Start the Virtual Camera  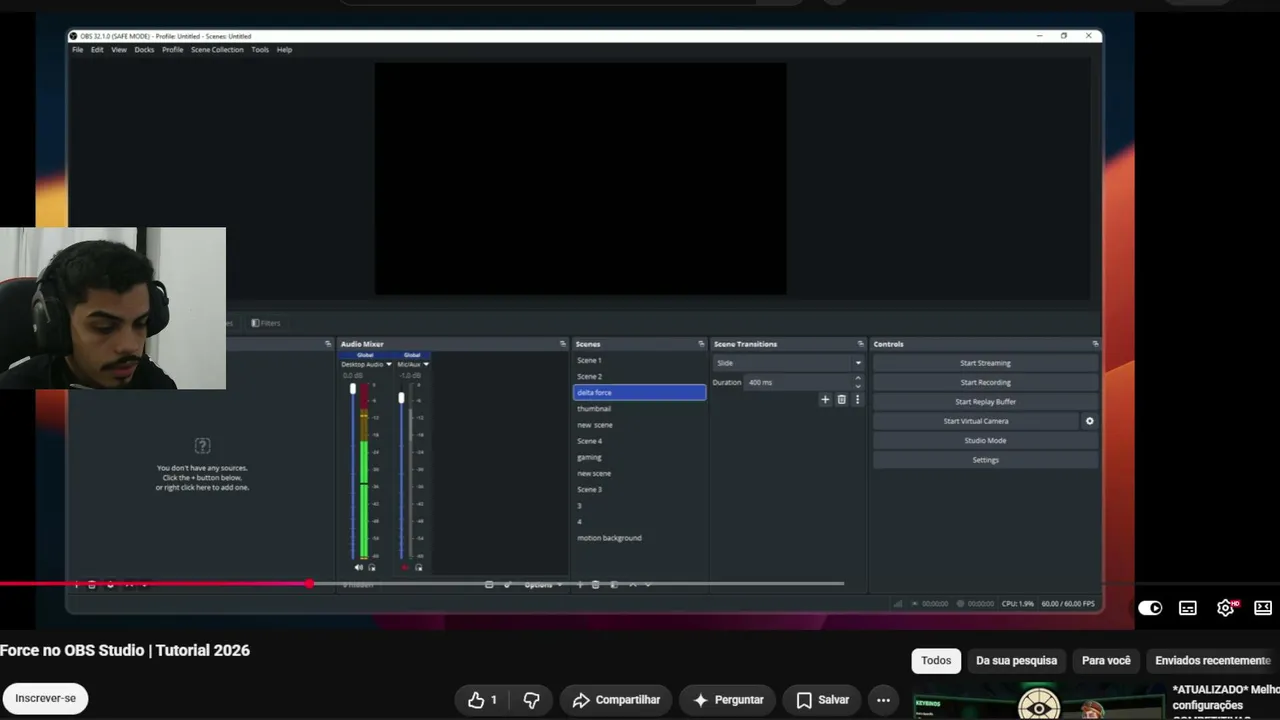pyautogui.click(x=976, y=421)
